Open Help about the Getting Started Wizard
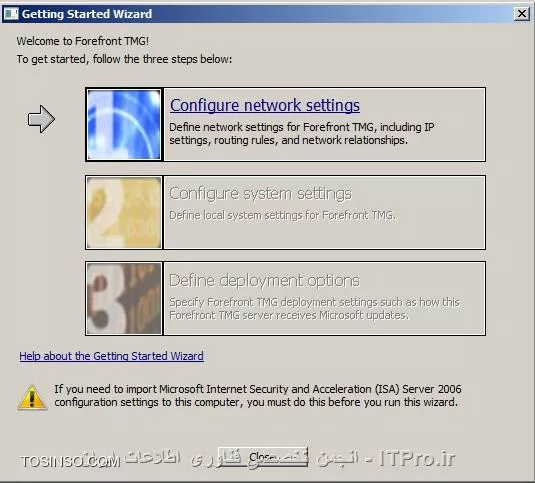Image resolution: width=535 pixels, height=483 pixels. [112, 356]
